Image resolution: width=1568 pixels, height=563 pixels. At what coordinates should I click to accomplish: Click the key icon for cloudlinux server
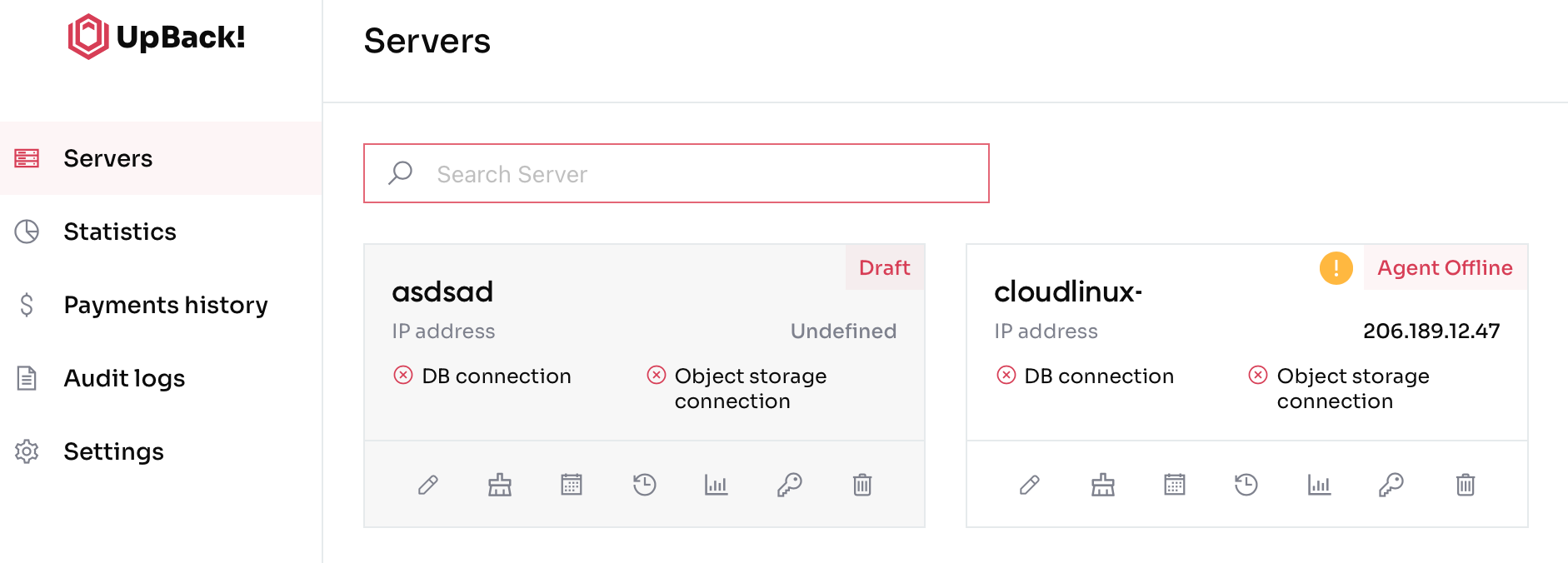click(1391, 485)
